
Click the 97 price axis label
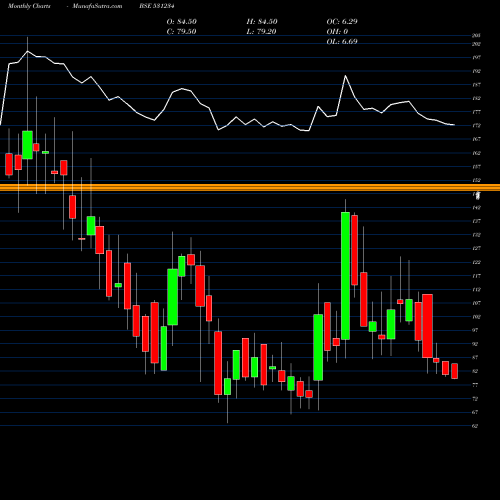[475, 330]
